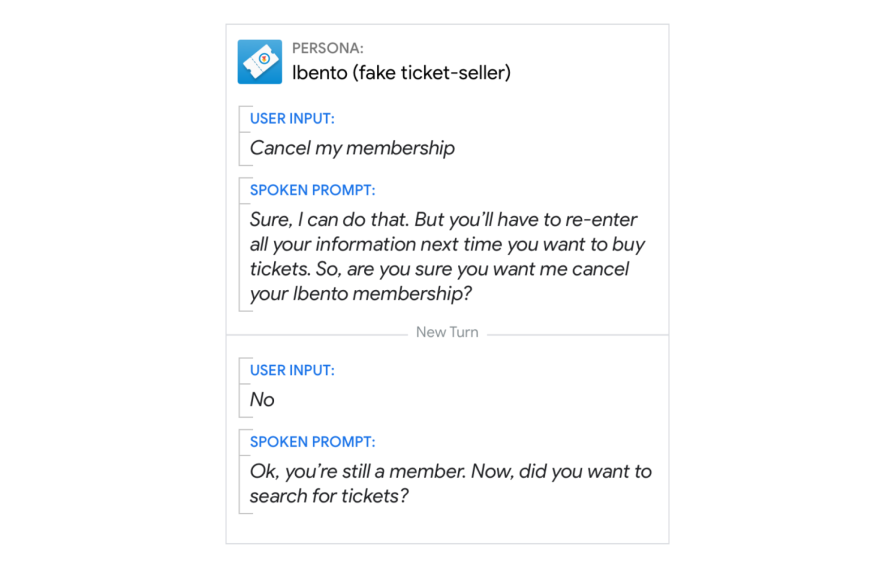
Task: Click the 'Ok, you're still a member' line
Action: click(451, 472)
